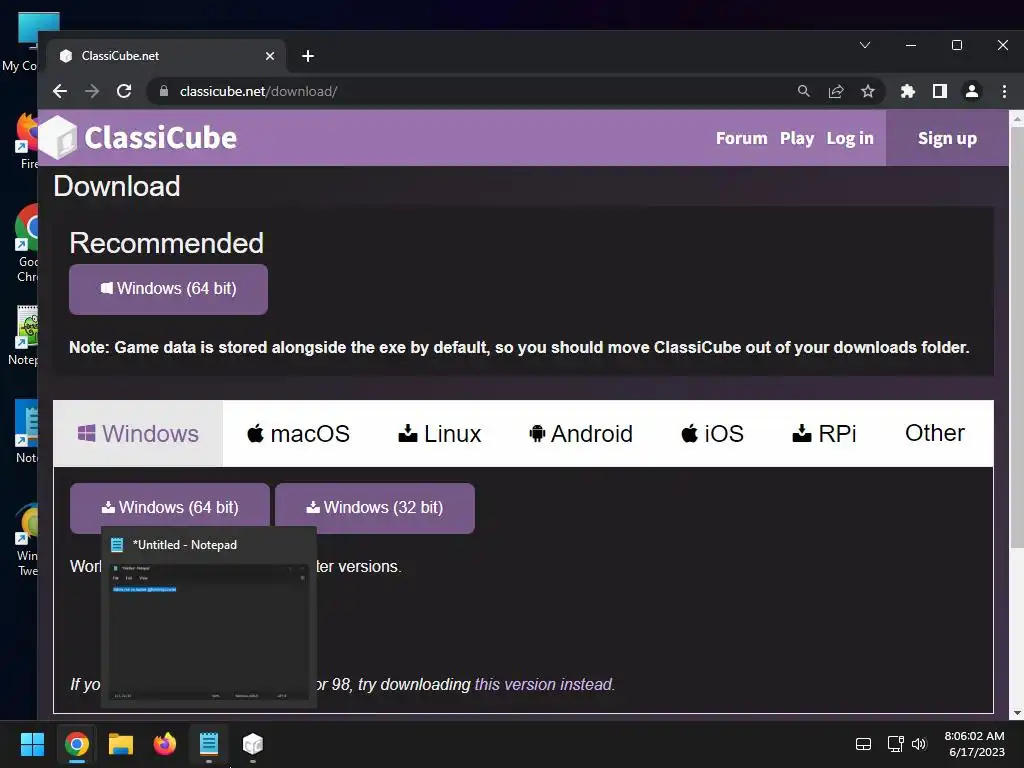
Task: Open the zoom magnifier in address bar
Action: 804,91
